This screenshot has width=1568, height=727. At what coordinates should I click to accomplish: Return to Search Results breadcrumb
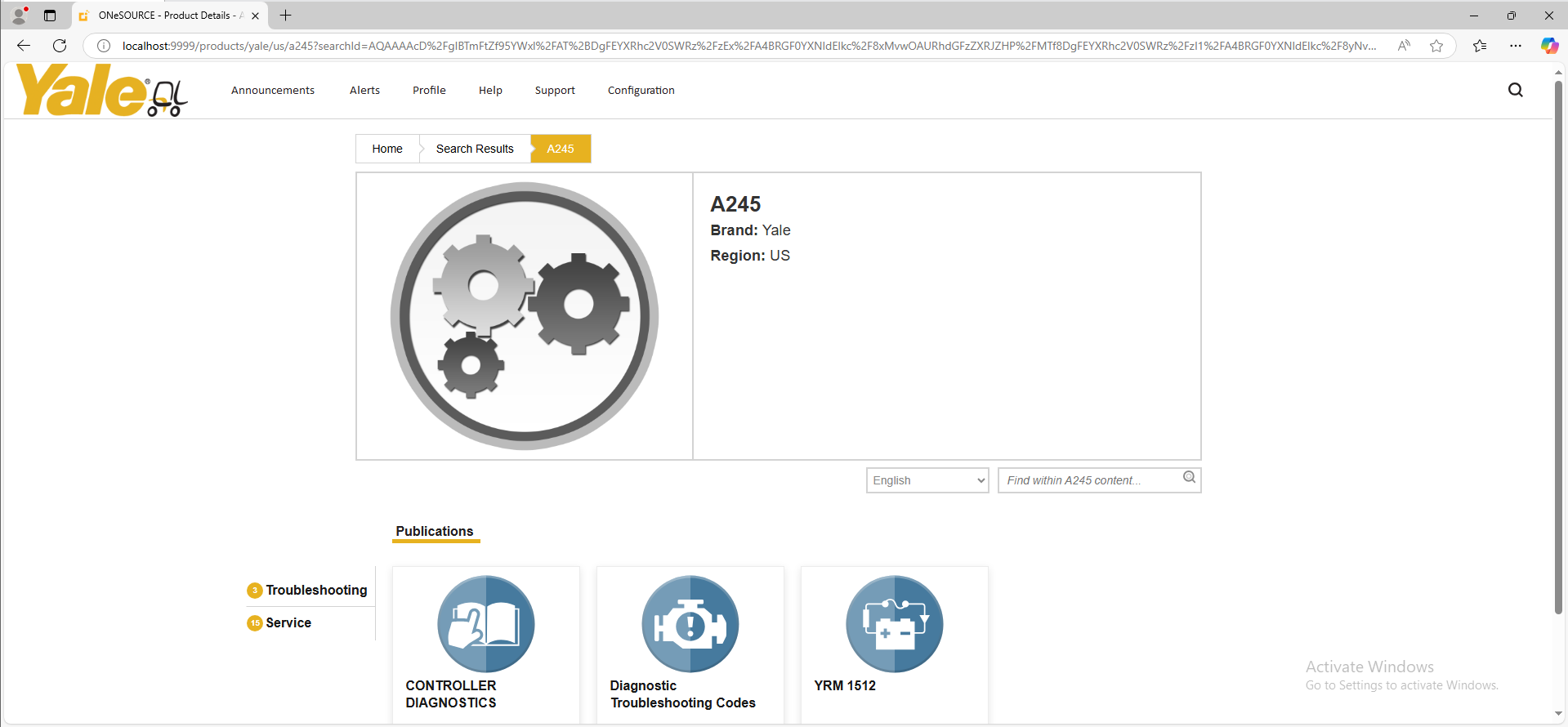(x=475, y=149)
